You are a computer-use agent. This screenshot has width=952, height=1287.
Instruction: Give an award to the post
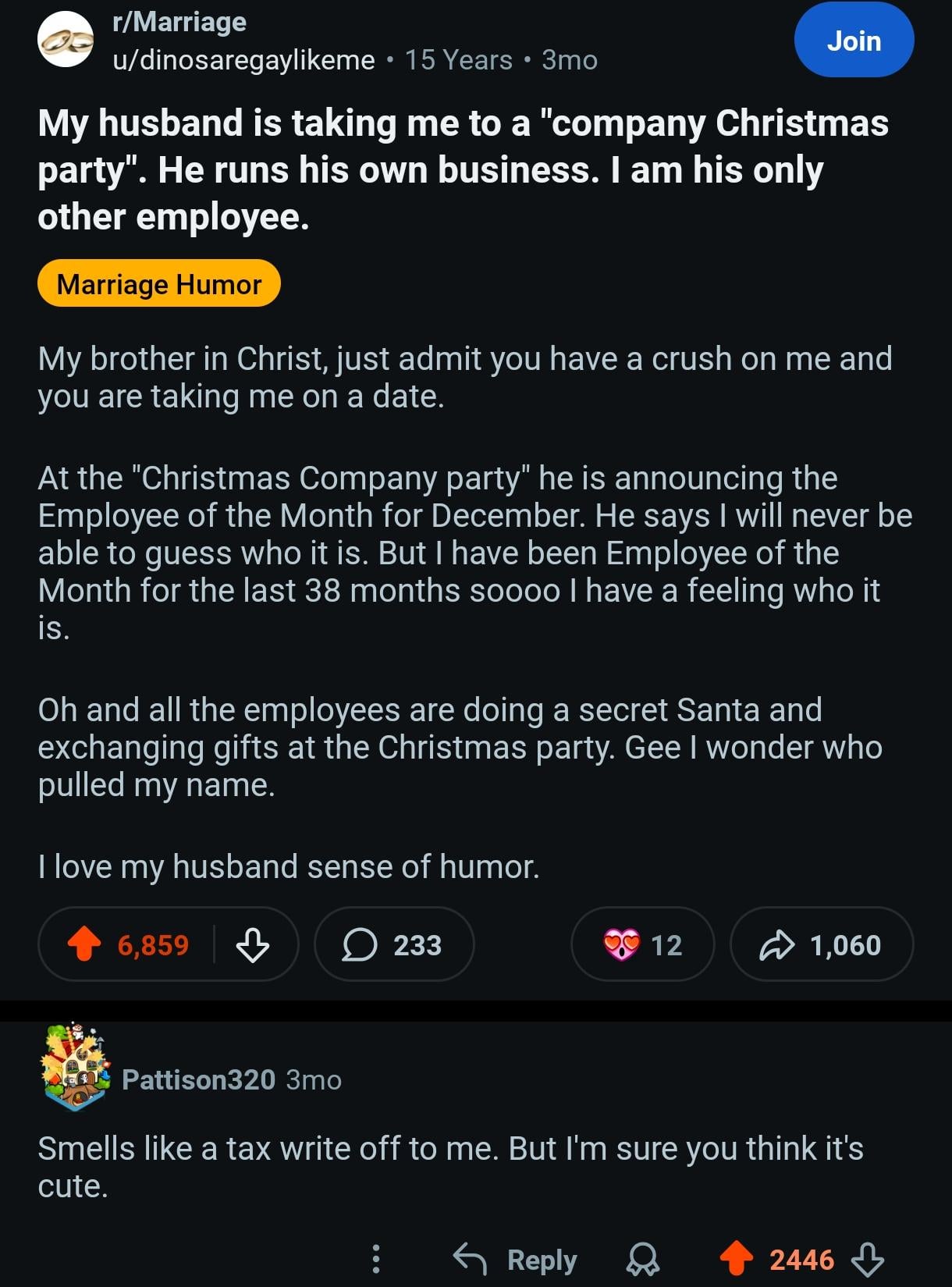click(642, 944)
